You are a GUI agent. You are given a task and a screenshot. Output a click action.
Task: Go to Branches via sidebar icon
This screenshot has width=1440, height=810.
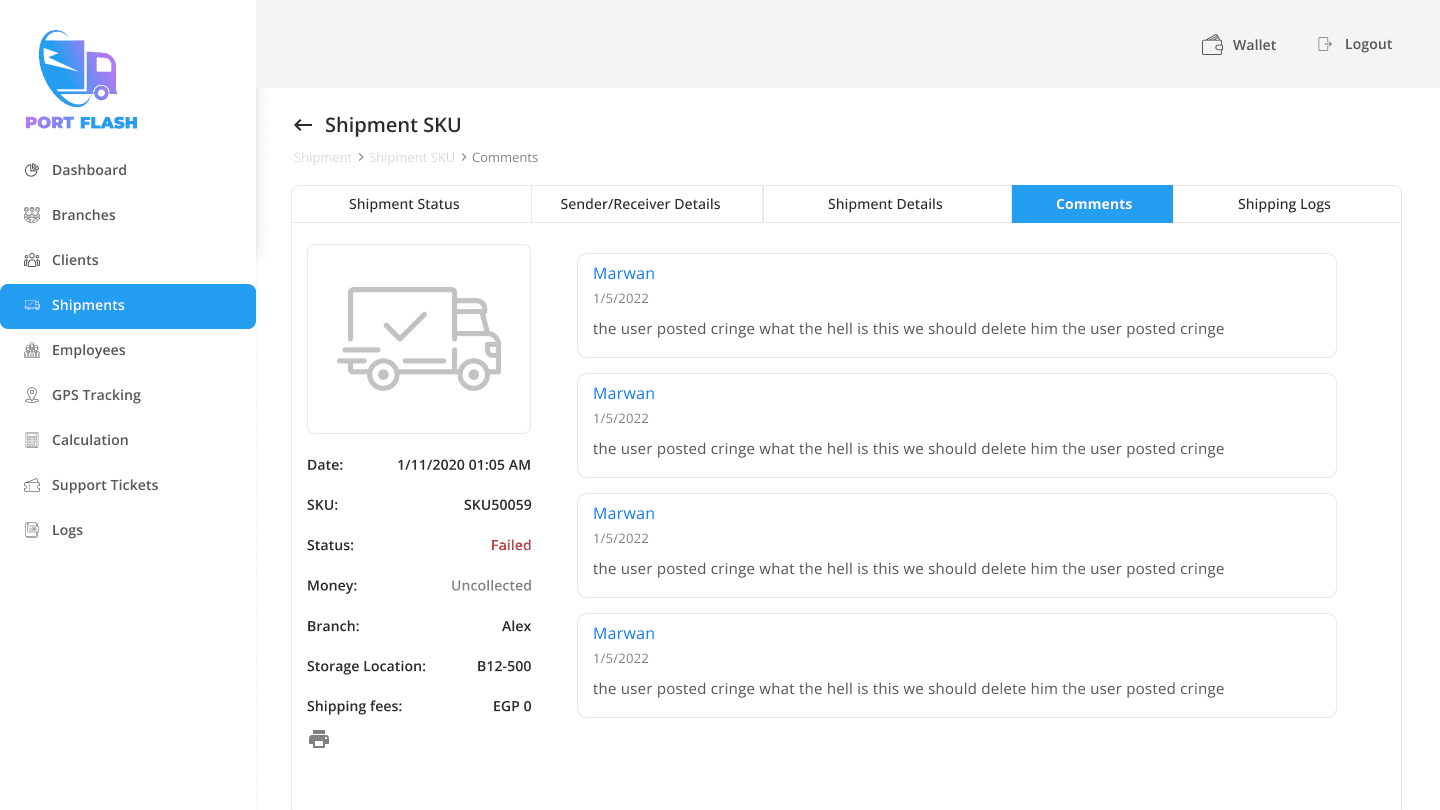click(32, 215)
